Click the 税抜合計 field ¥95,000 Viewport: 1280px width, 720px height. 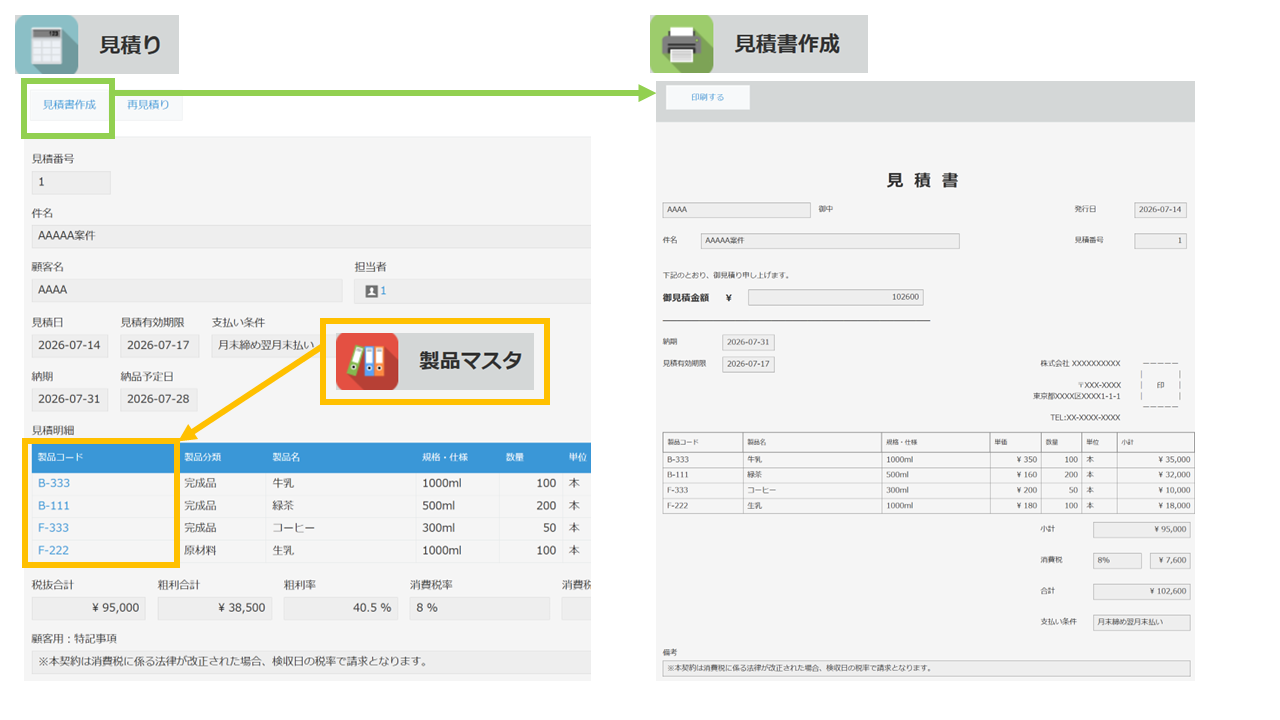coord(89,608)
